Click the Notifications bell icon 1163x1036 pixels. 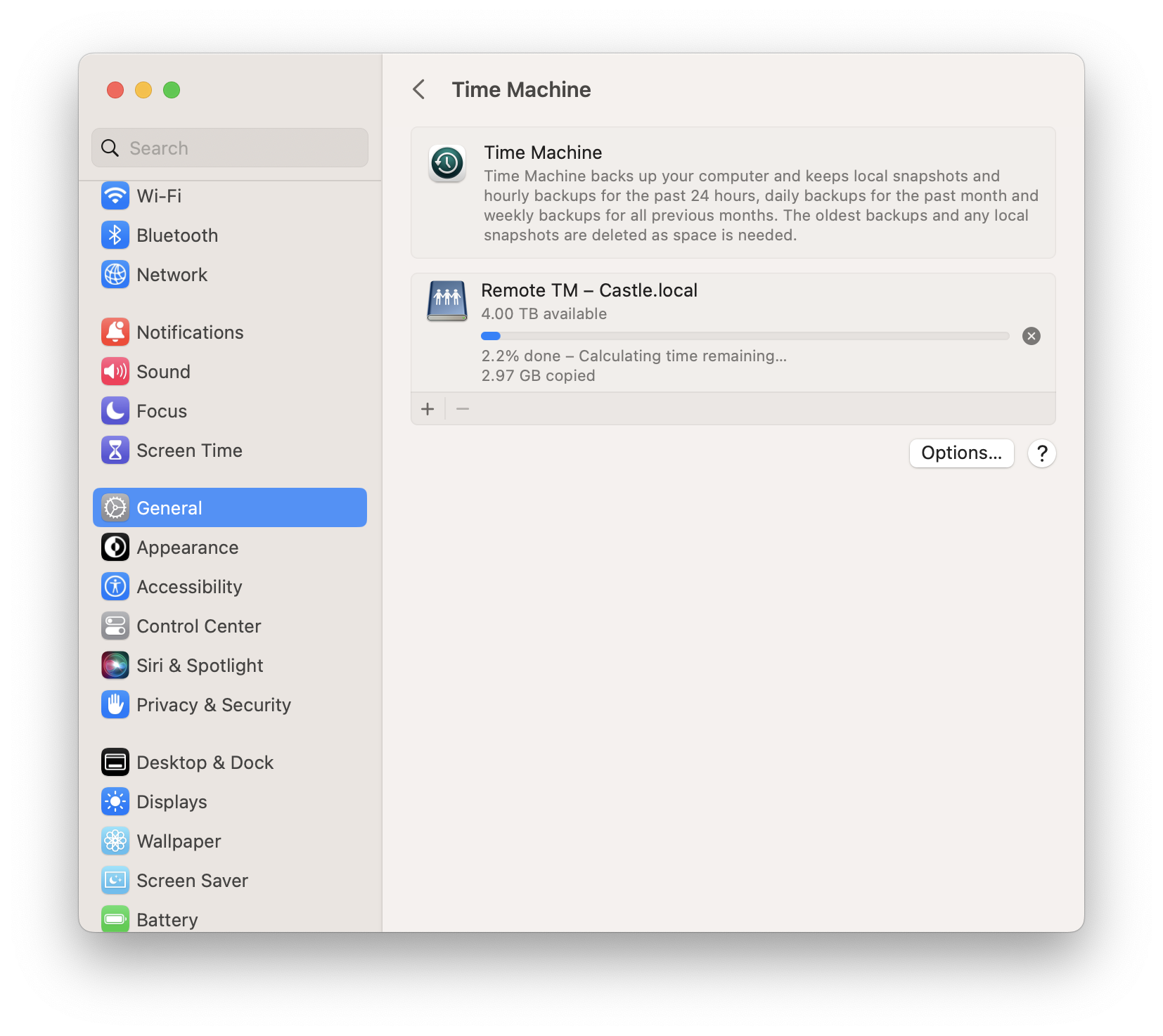(115, 332)
